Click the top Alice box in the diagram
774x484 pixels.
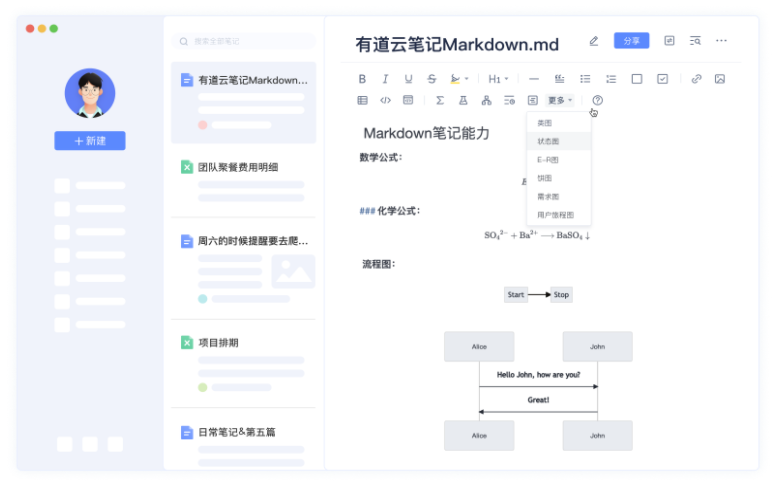(479, 346)
